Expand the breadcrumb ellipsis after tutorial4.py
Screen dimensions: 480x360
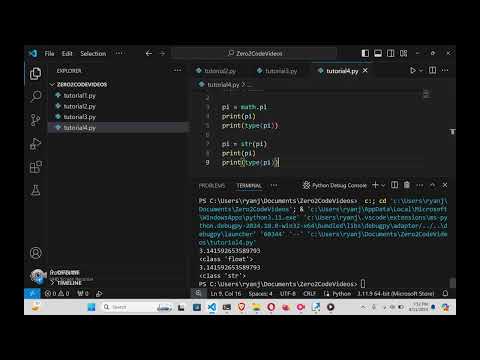point(250,85)
